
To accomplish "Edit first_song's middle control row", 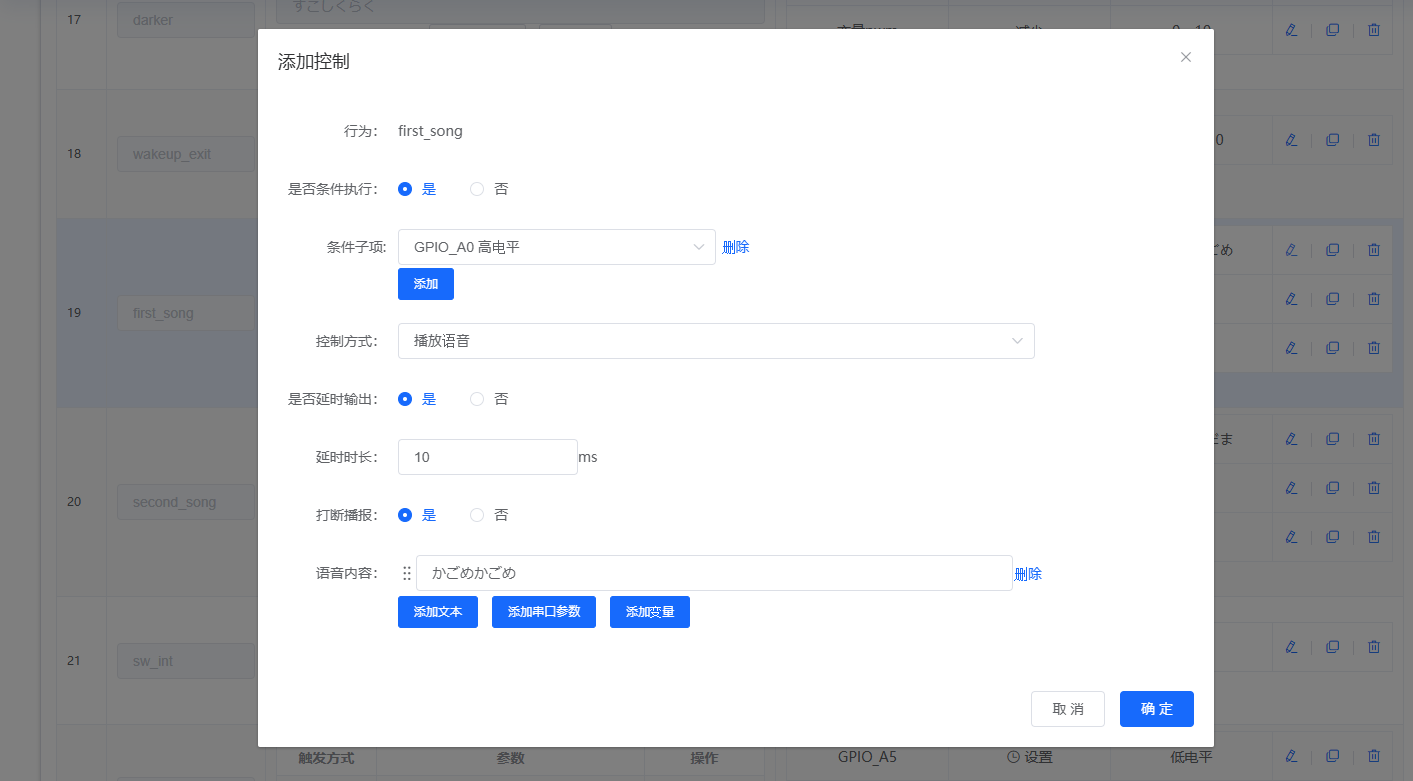I will 1291,298.
